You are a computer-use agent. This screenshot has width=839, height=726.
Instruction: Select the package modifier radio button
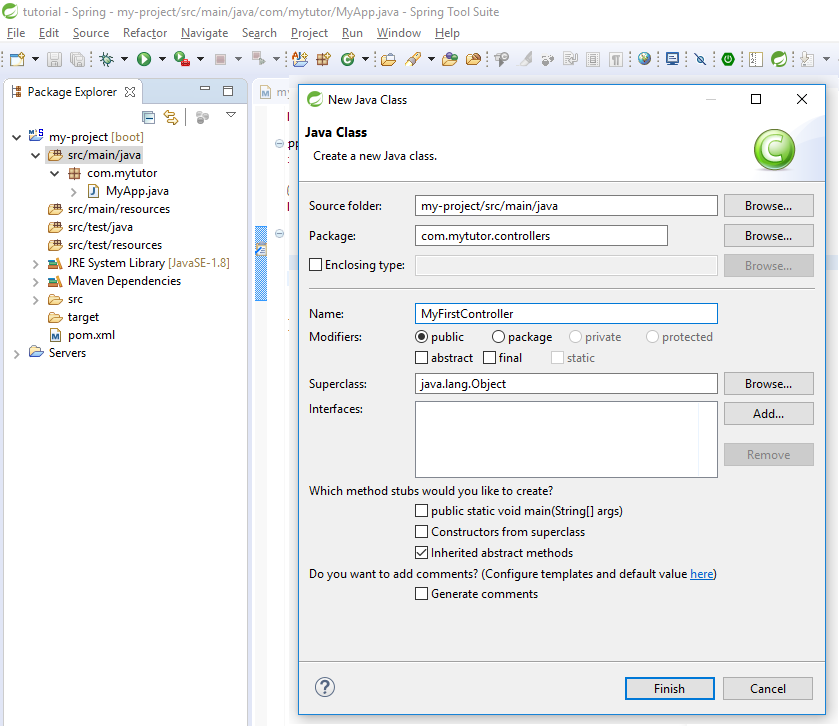click(x=498, y=337)
